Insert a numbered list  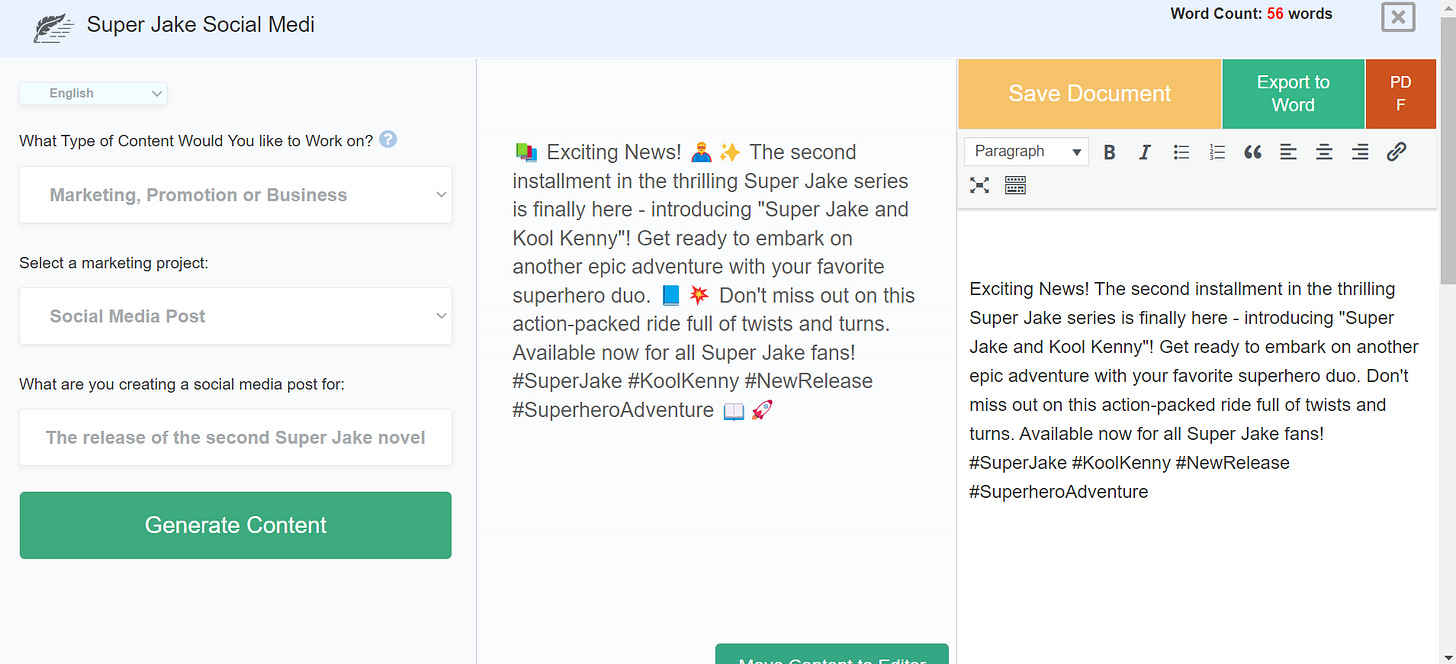[x=1217, y=152]
